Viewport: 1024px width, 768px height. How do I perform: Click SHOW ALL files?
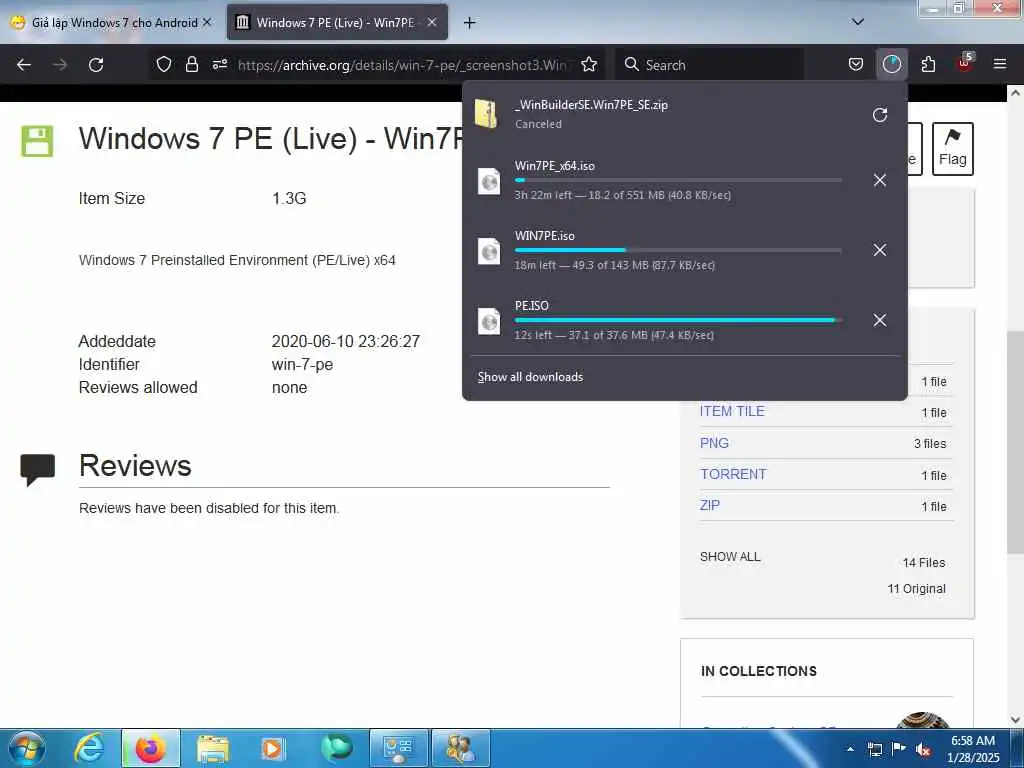(730, 557)
